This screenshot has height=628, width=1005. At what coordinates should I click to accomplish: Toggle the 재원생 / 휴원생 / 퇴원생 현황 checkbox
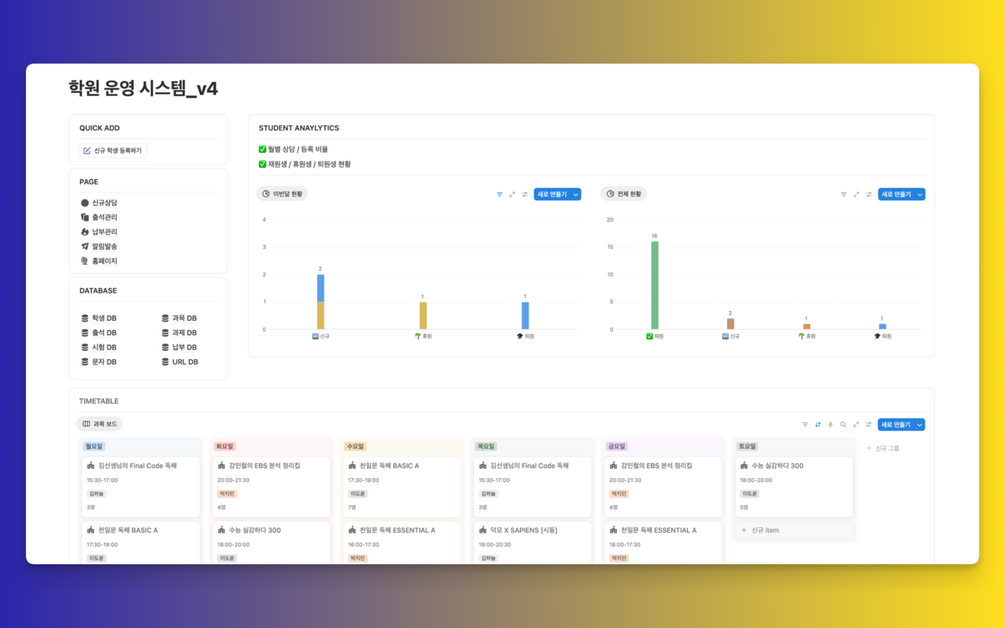pyautogui.click(x=262, y=164)
